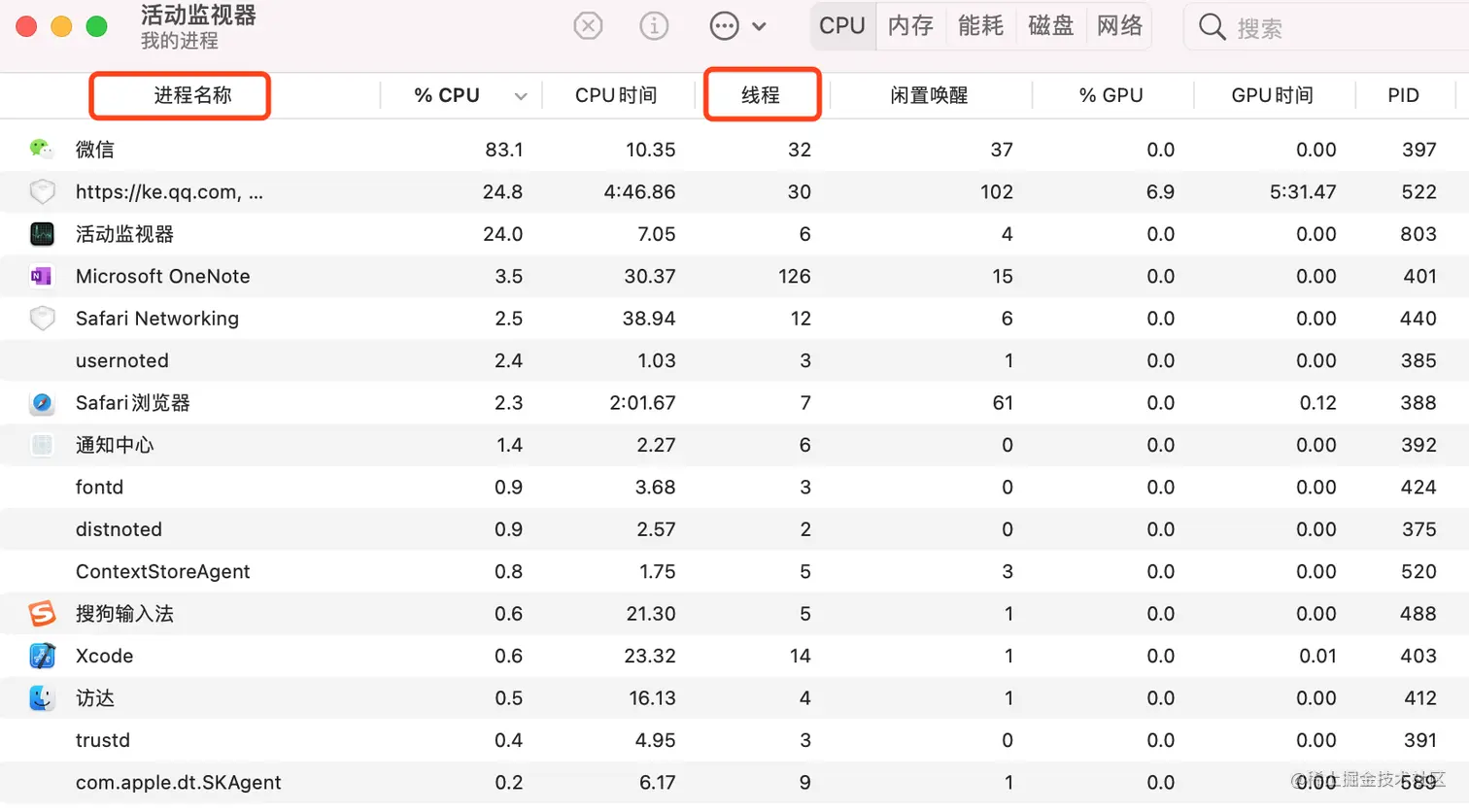Viewport: 1469px width, 812px height.
Task: Select the 访达 process name
Action: (94, 698)
